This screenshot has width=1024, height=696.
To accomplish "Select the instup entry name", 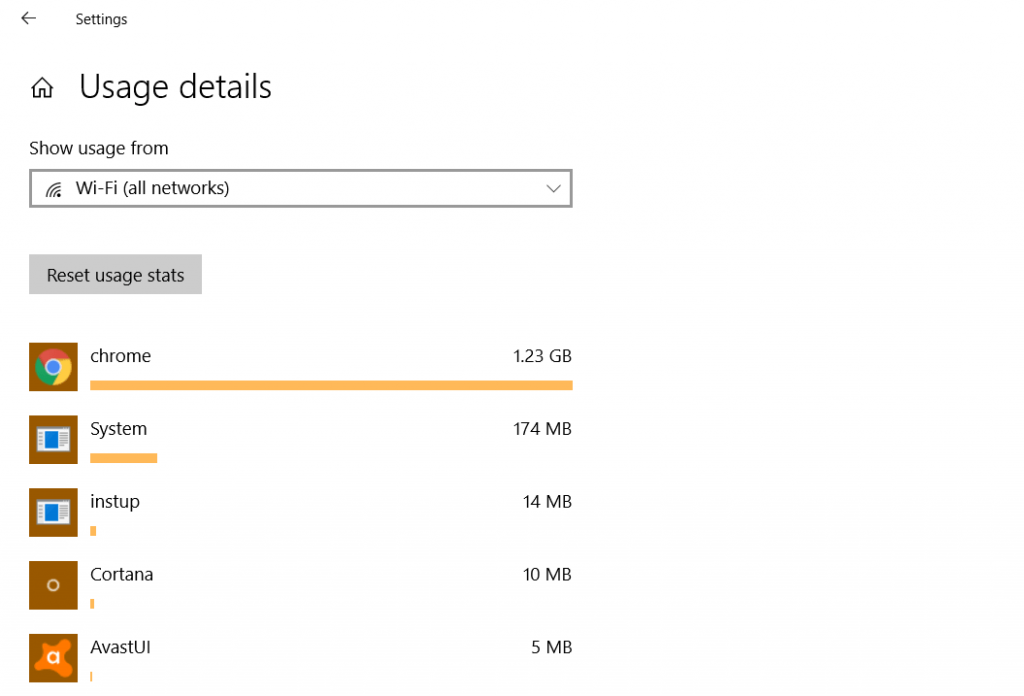I will pos(115,502).
